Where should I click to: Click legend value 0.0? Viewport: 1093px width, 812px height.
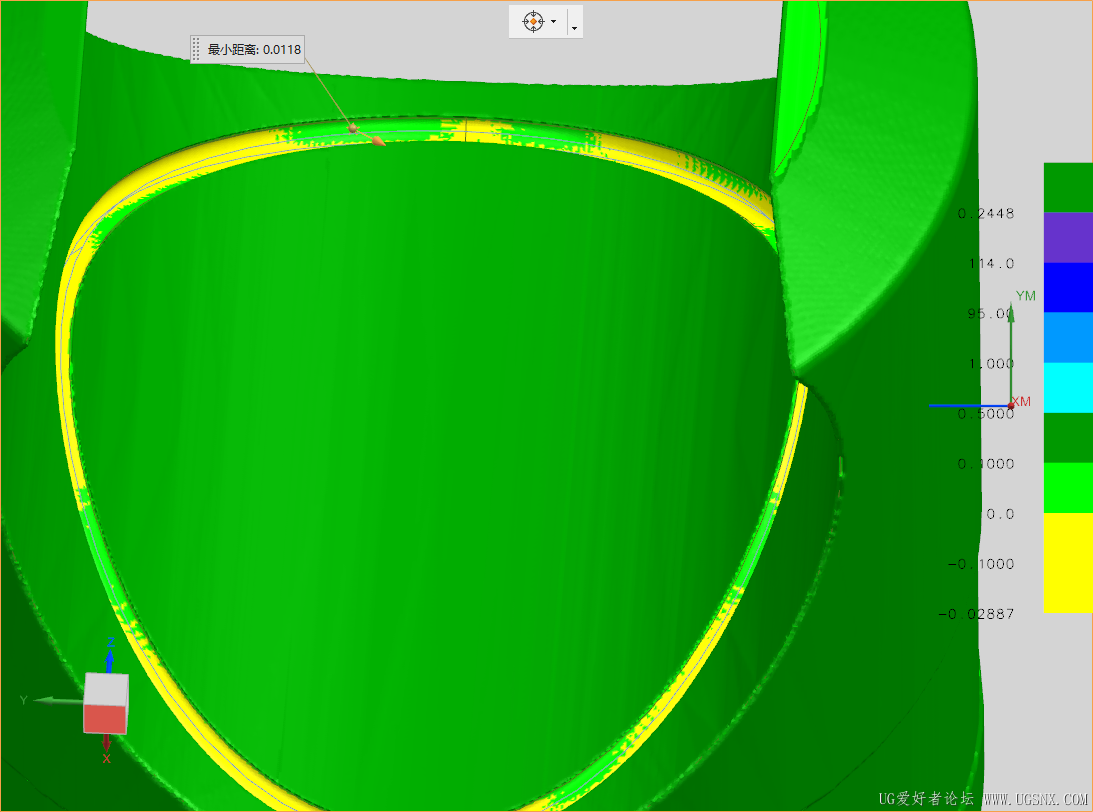coord(1000,514)
